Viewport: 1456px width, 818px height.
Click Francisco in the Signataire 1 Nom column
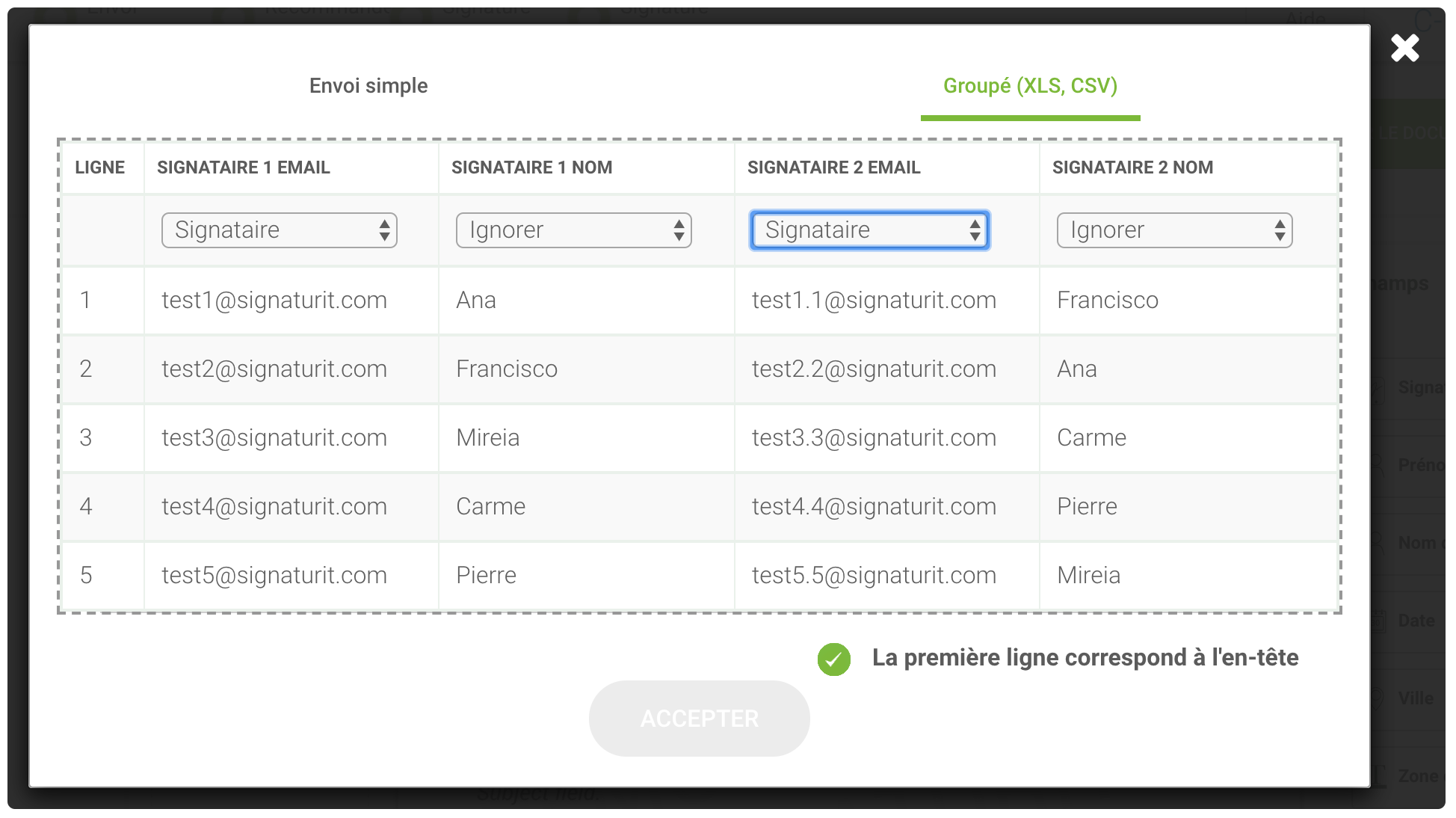(507, 369)
